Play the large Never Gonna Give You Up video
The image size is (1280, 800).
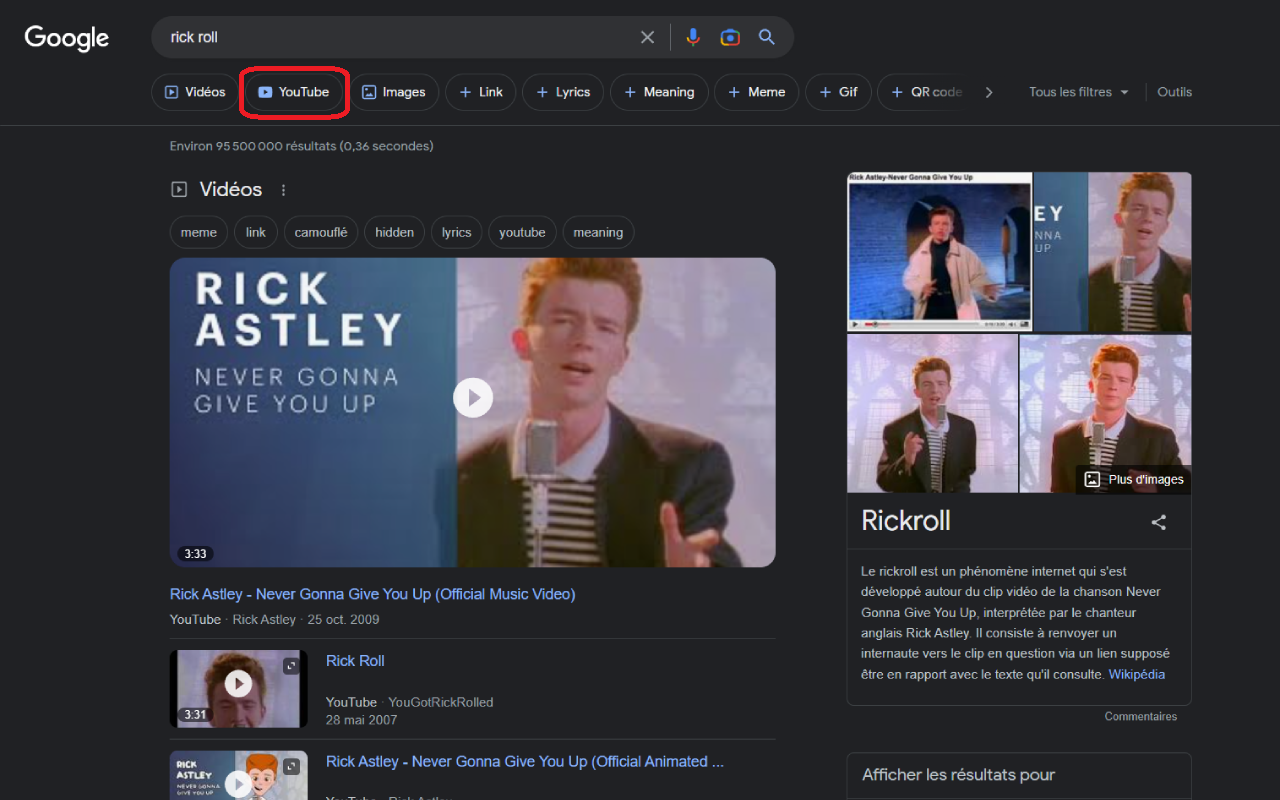tap(473, 397)
